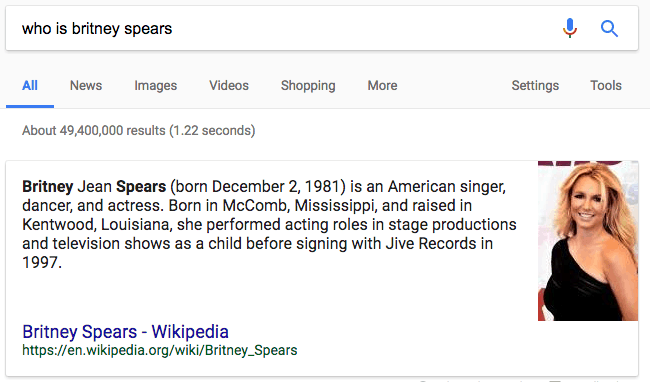Screen dimensions: 650x382
Task: Start voice search with the microphone icon
Action: (570, 28)
